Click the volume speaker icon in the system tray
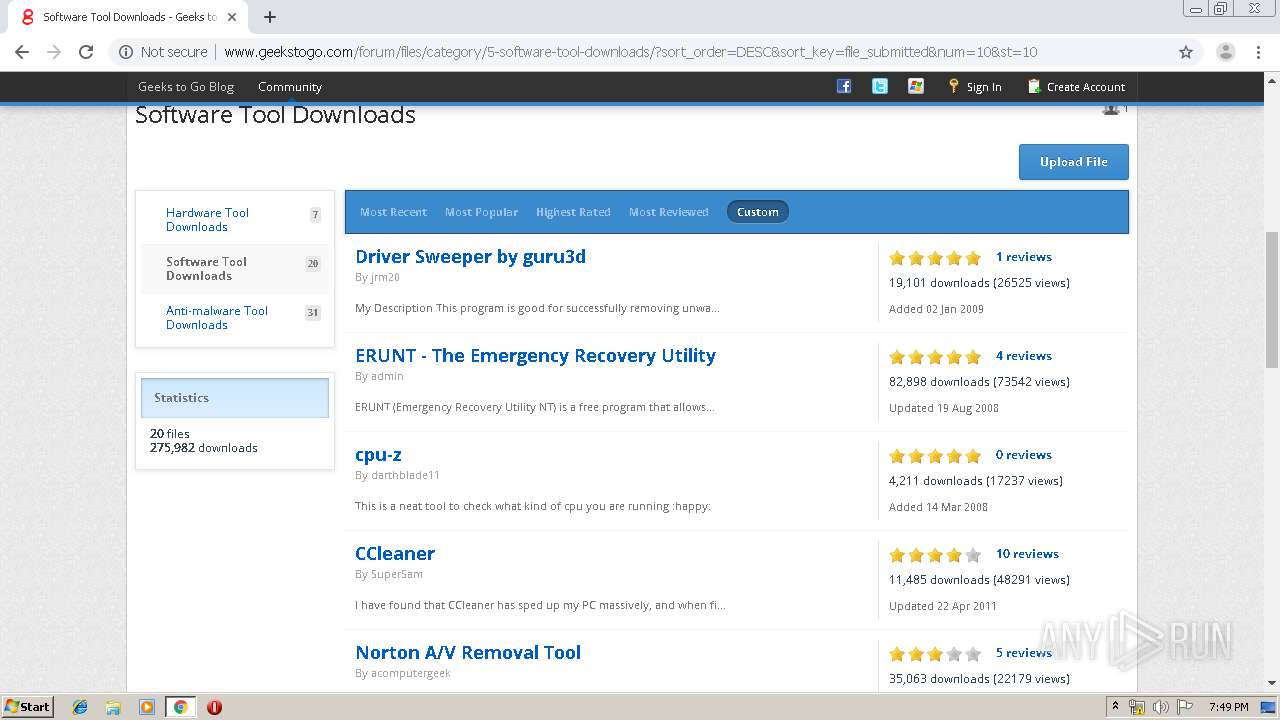Image resolution: width=1280 pixels, height=720 pixels. click(x=1160, y=707)
